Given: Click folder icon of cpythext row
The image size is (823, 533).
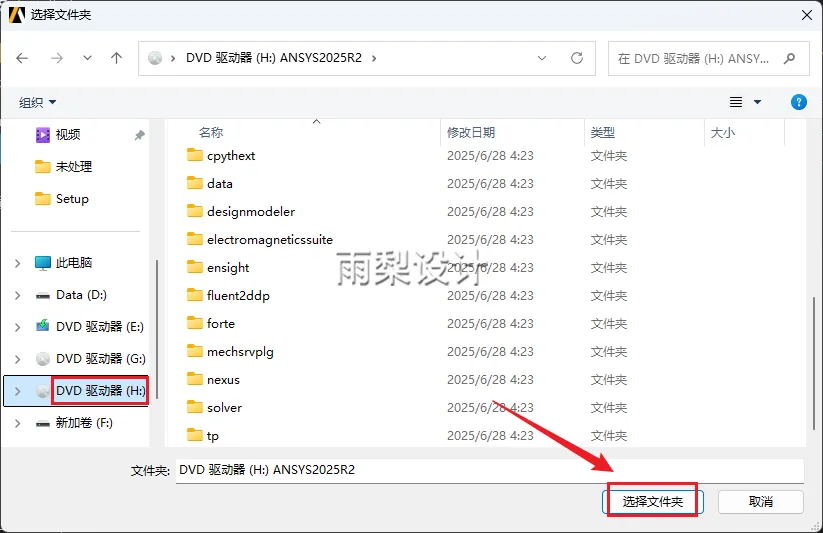Looking at the screenshot, I should (x=195, y=155).
